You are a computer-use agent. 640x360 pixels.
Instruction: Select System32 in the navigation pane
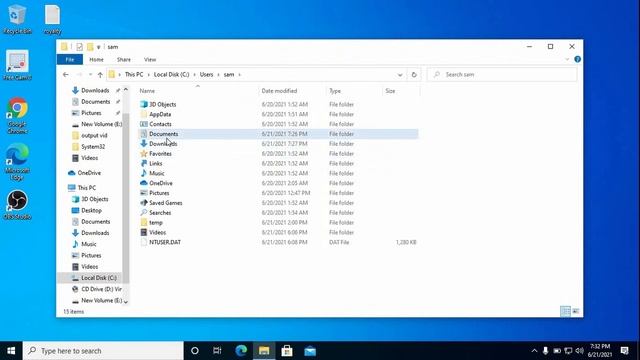pyautogui.click(x=93, y=147)
